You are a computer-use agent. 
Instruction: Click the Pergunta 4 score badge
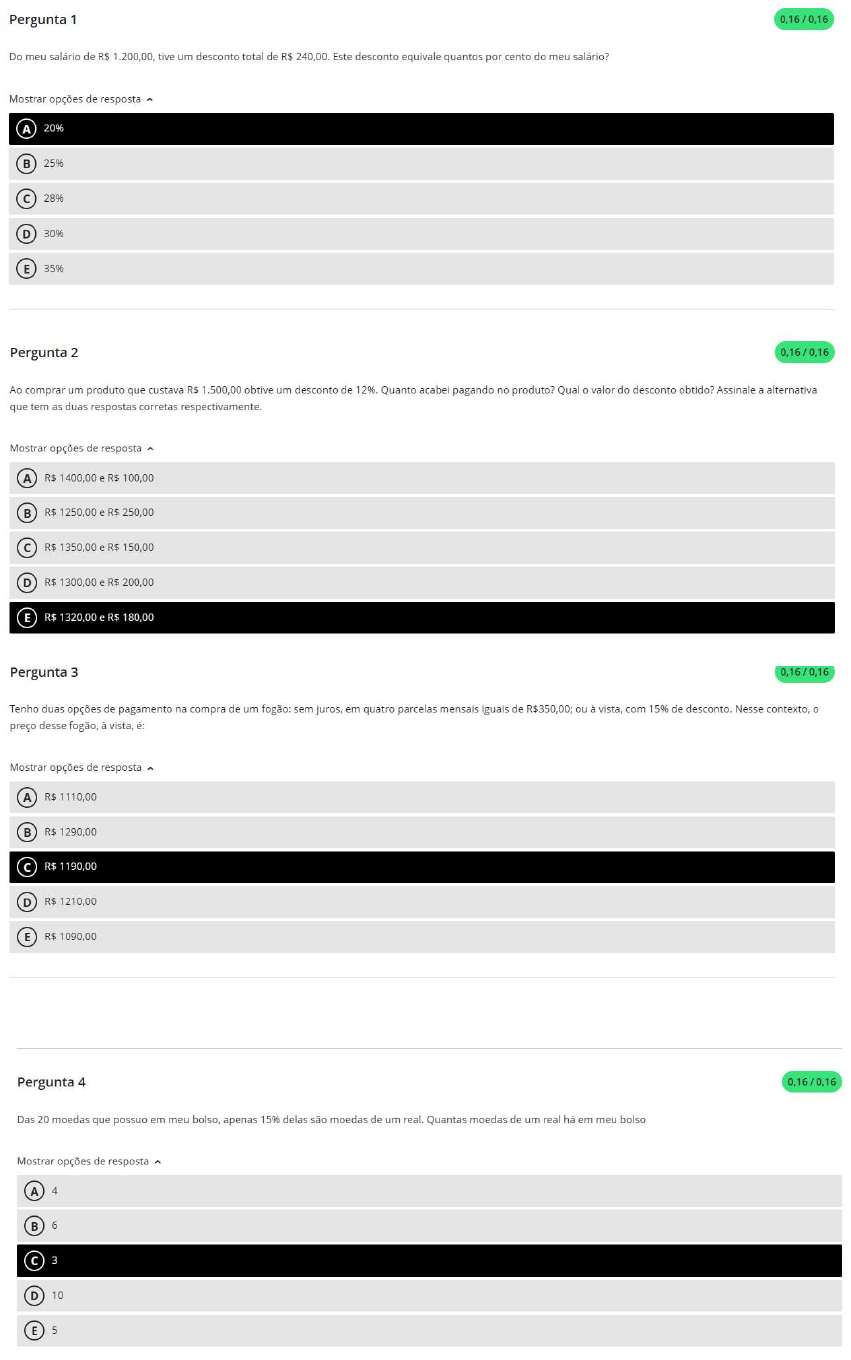point(811,1082)
